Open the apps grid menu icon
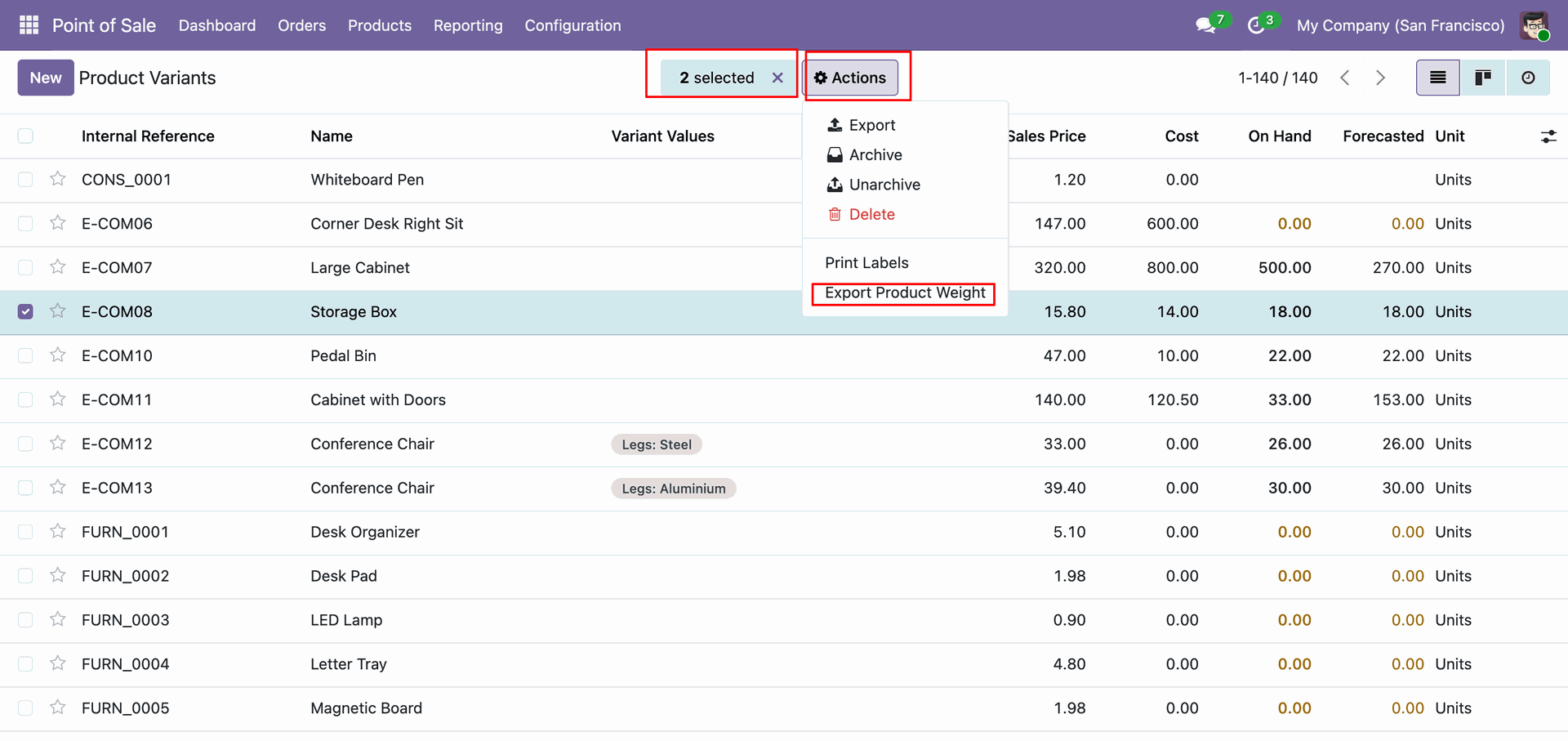 pyautogui.click(x=29, y=25)
